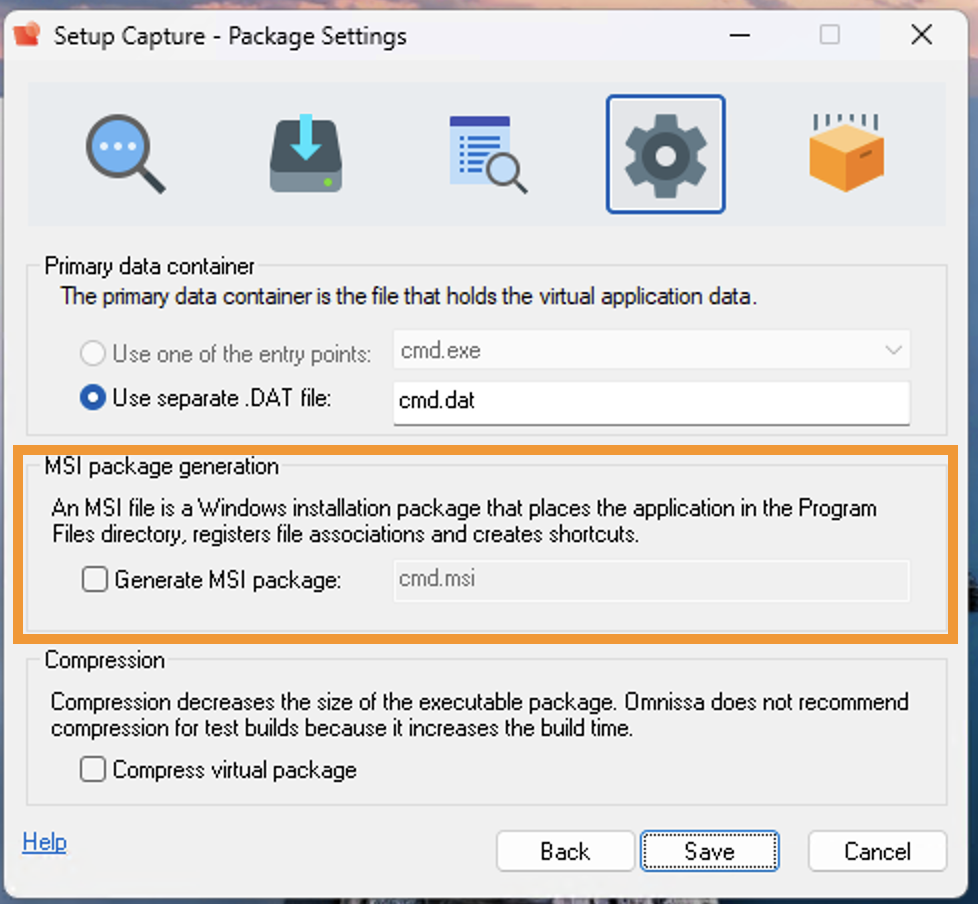Viewport: 978px width, 904px height.
Task: Open the Install Application capture step icon
Action: 306,152
